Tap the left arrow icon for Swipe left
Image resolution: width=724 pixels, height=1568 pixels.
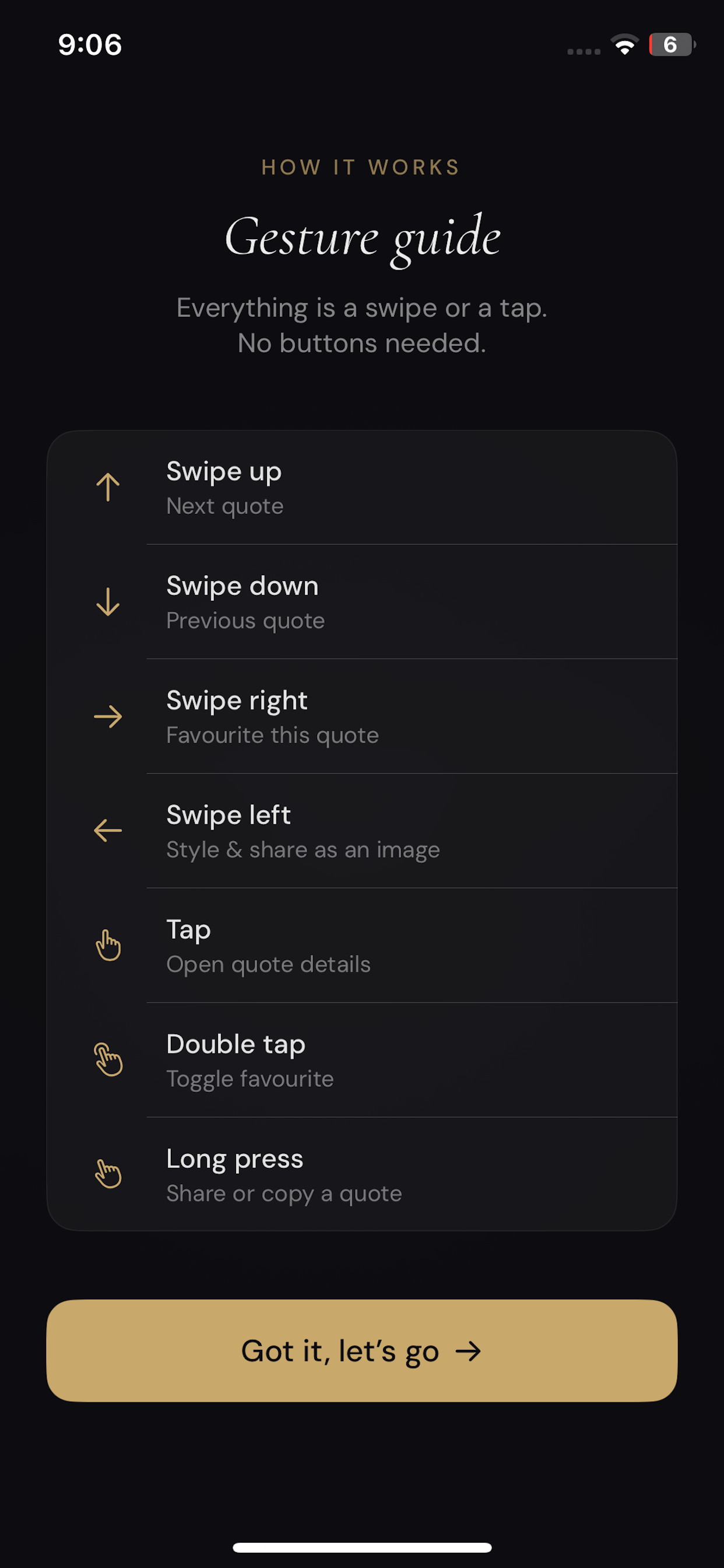[x=108, y=831]
